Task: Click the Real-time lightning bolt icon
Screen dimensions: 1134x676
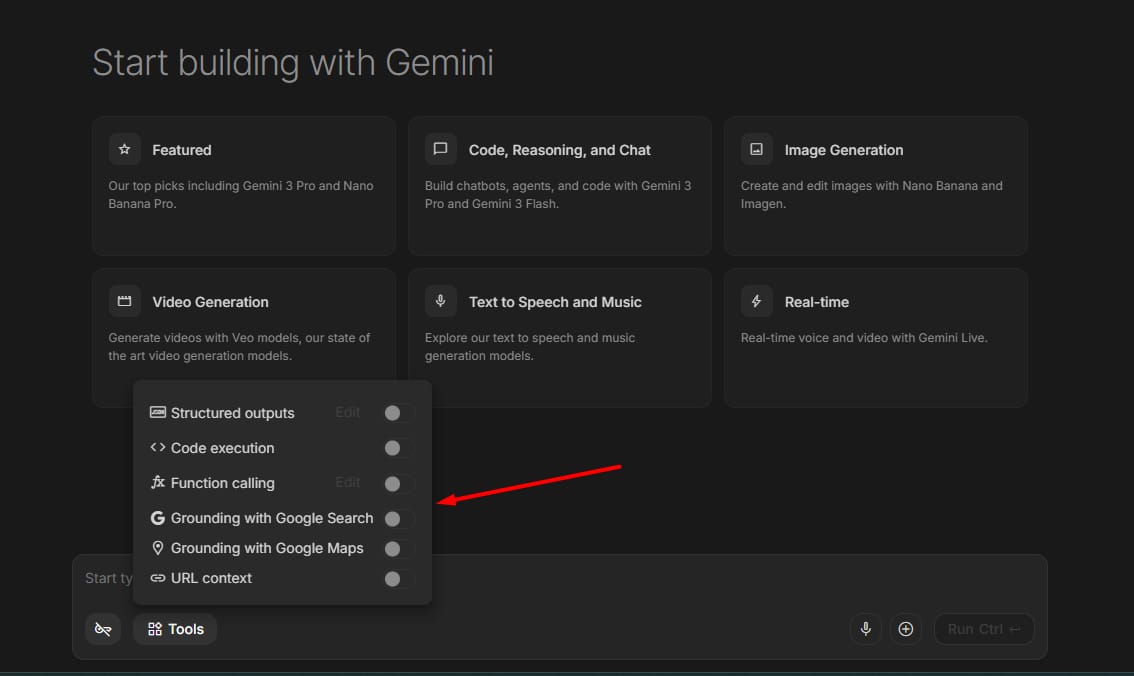Action: point(756,300)
